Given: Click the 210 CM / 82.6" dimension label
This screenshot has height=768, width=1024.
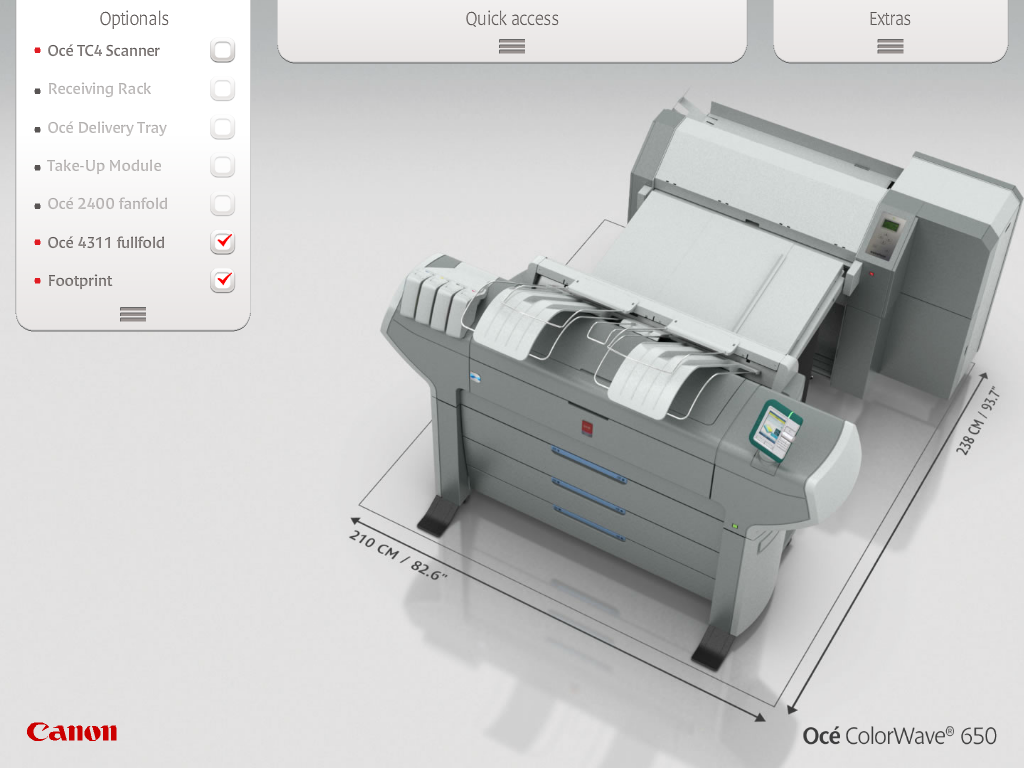Looking at the screenshot, I should (x=398, y=555).
